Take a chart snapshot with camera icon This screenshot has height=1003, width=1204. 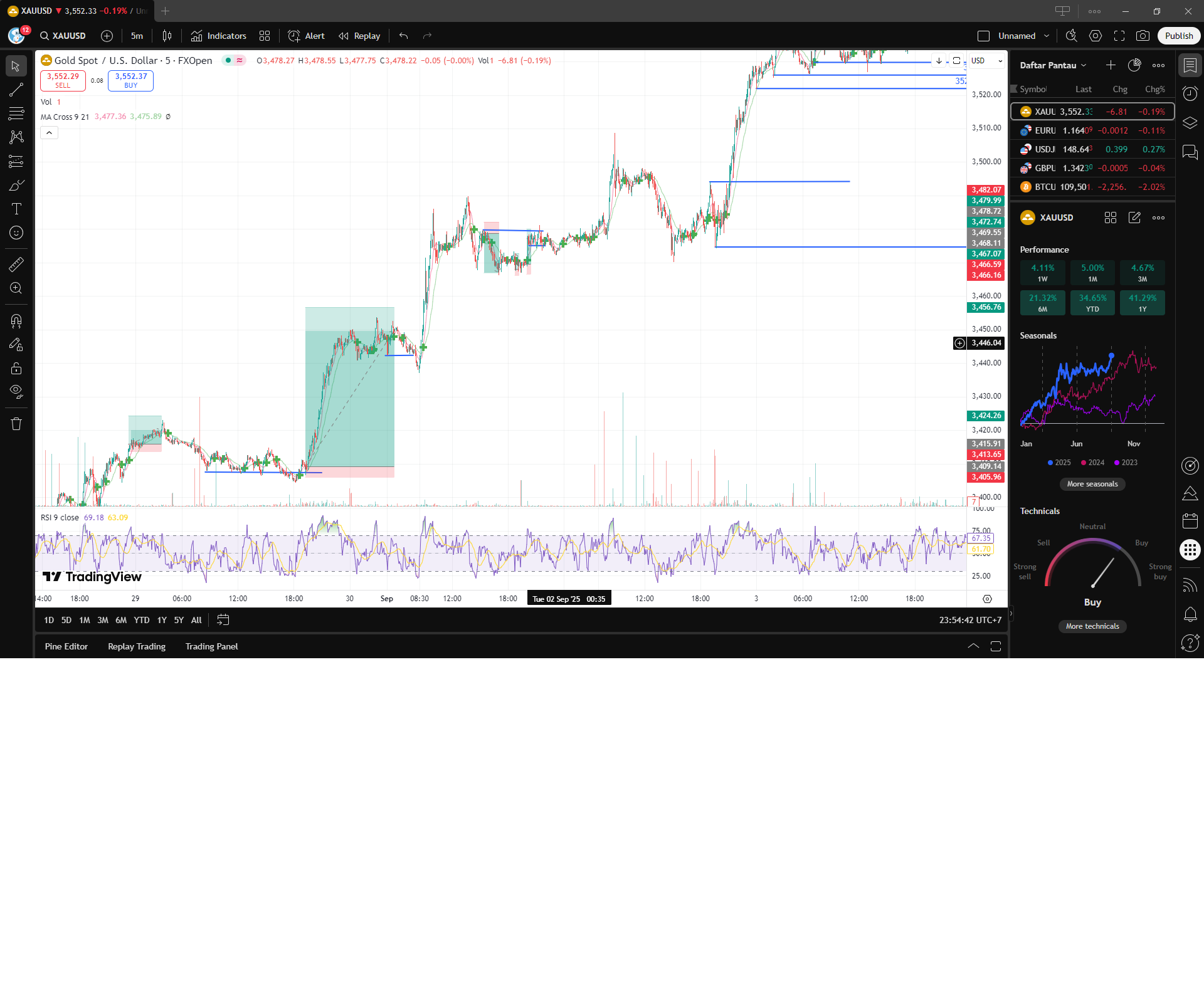coord(1143,36)
